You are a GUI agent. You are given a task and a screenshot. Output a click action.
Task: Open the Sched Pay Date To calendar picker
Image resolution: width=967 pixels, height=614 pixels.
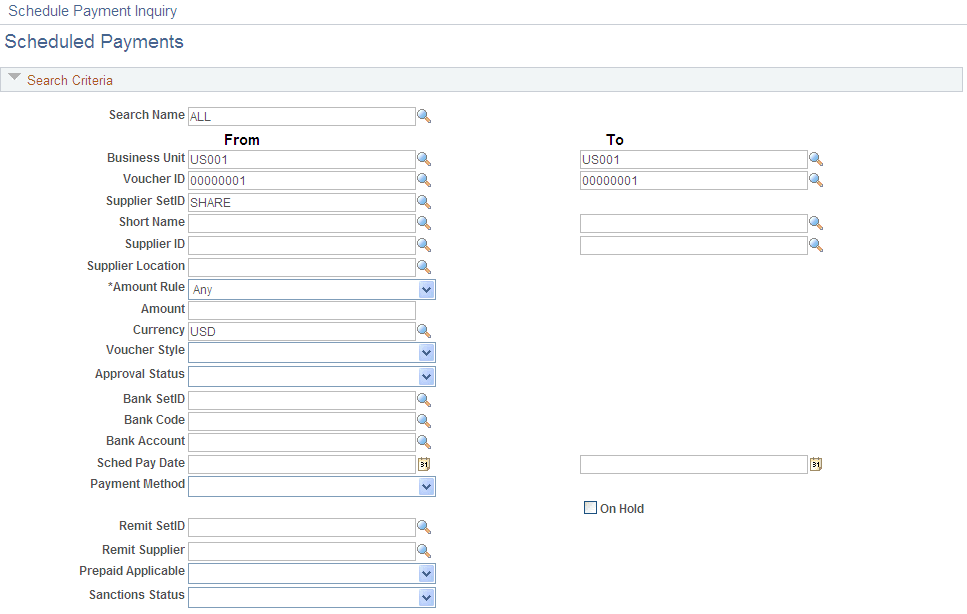pos(815,463)
